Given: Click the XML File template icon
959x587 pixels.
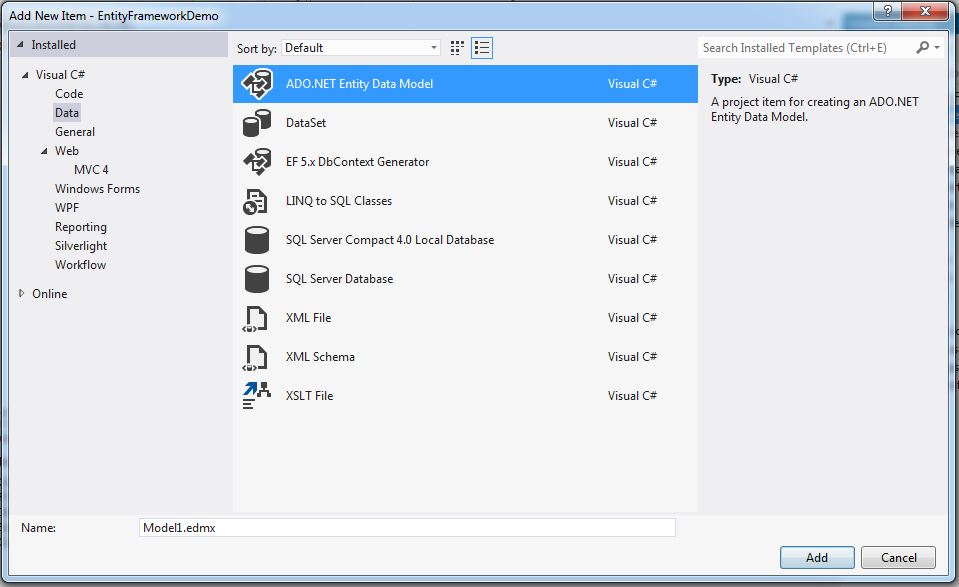Looking at the screenshot, I should tap(257, 318).
